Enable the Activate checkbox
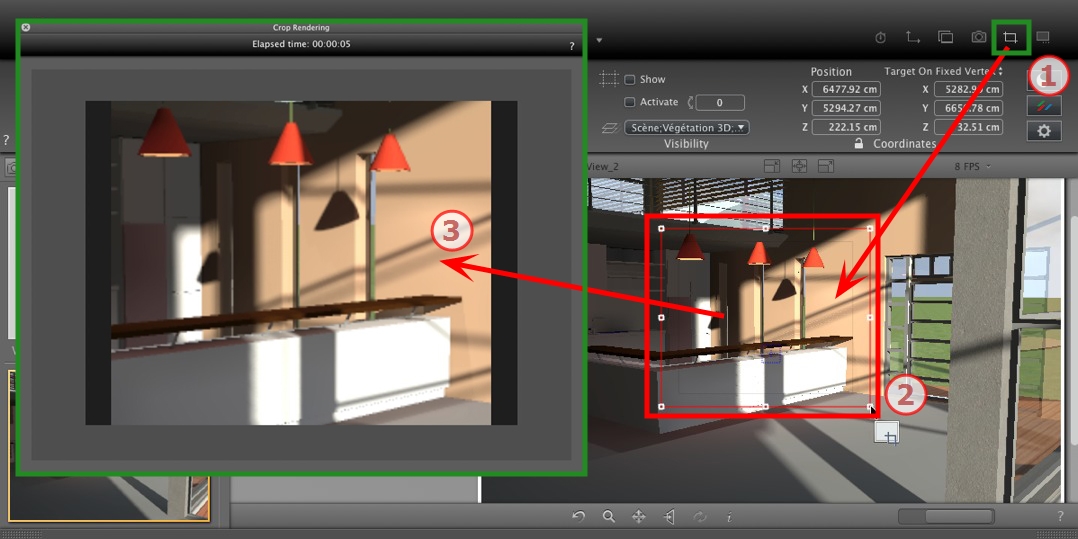 (629, 102)
